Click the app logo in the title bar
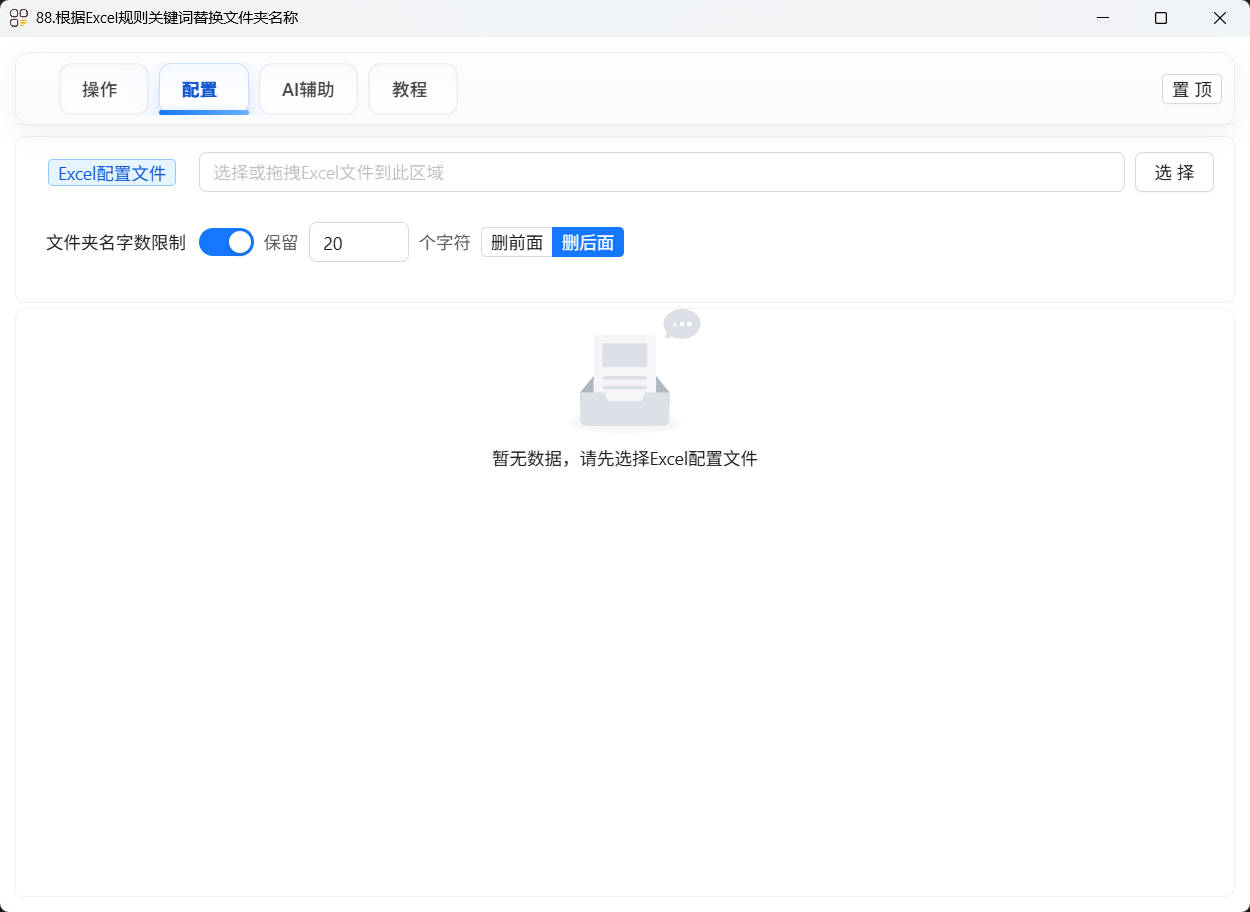1250x912 pixels. pos(18,18)
